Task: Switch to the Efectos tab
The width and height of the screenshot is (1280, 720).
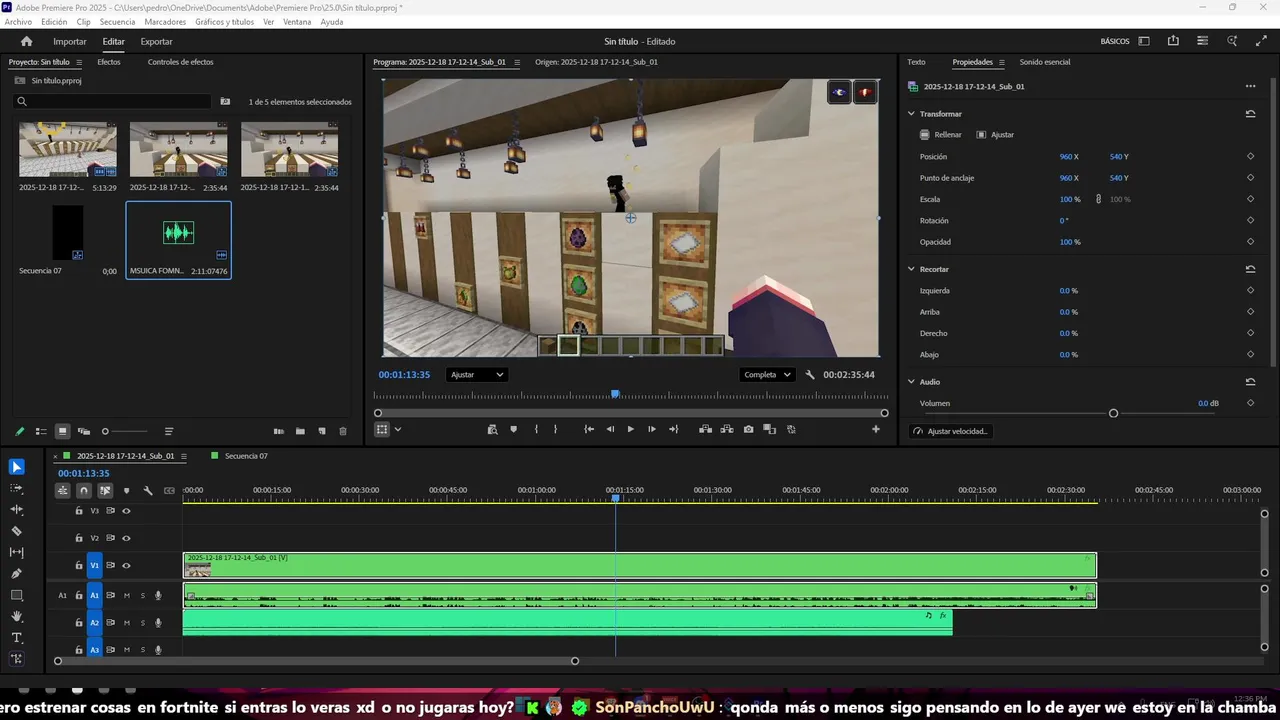Action: 108,62
